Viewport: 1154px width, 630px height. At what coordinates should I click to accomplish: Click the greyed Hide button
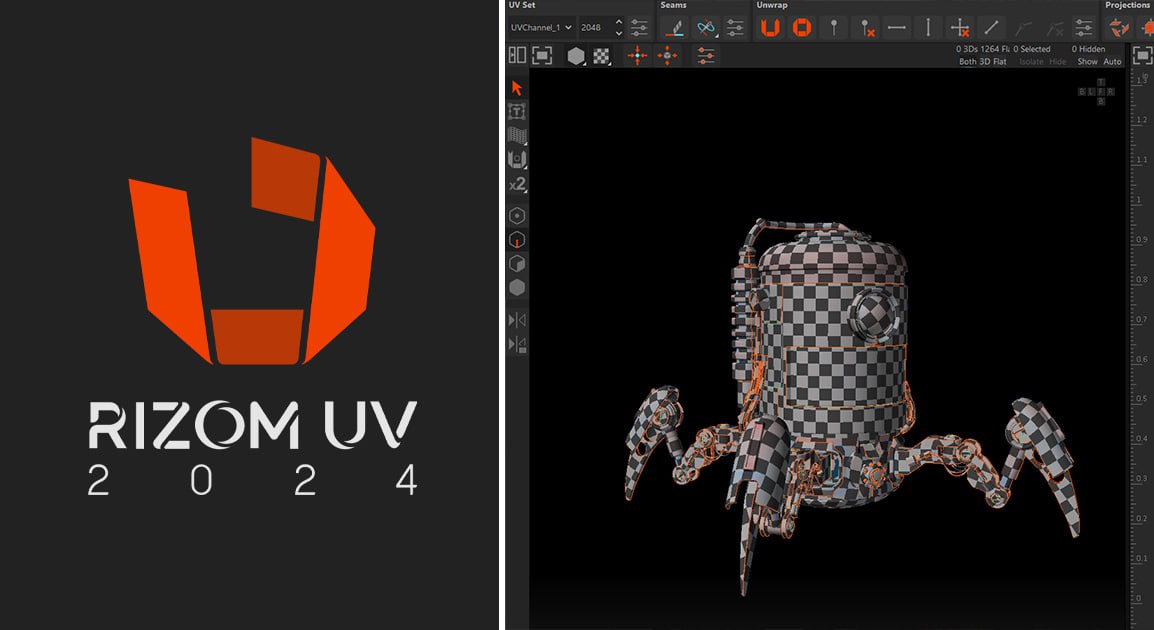(1058, 62)
